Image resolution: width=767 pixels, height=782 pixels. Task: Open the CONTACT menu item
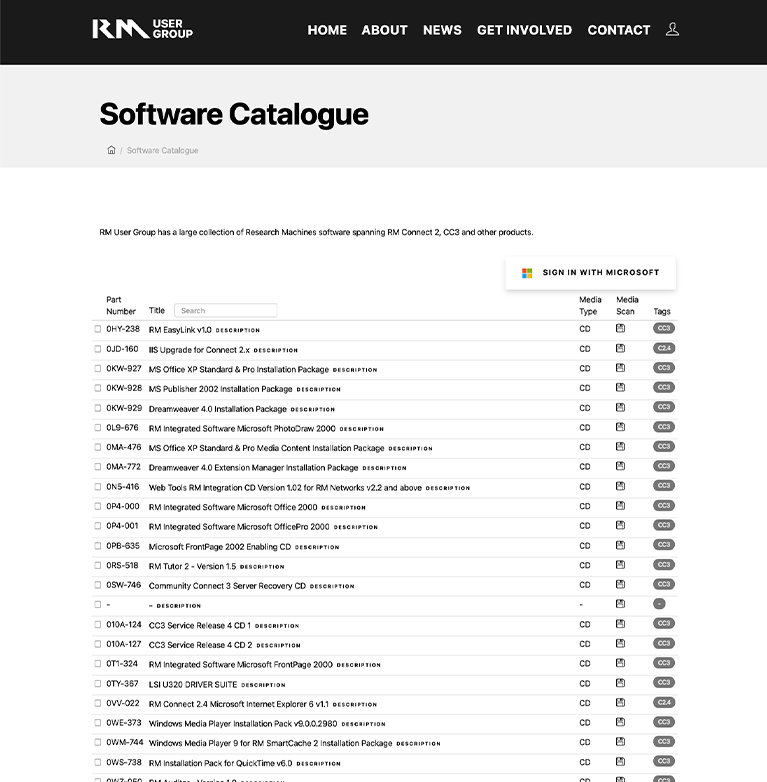(x=619, y=30)
